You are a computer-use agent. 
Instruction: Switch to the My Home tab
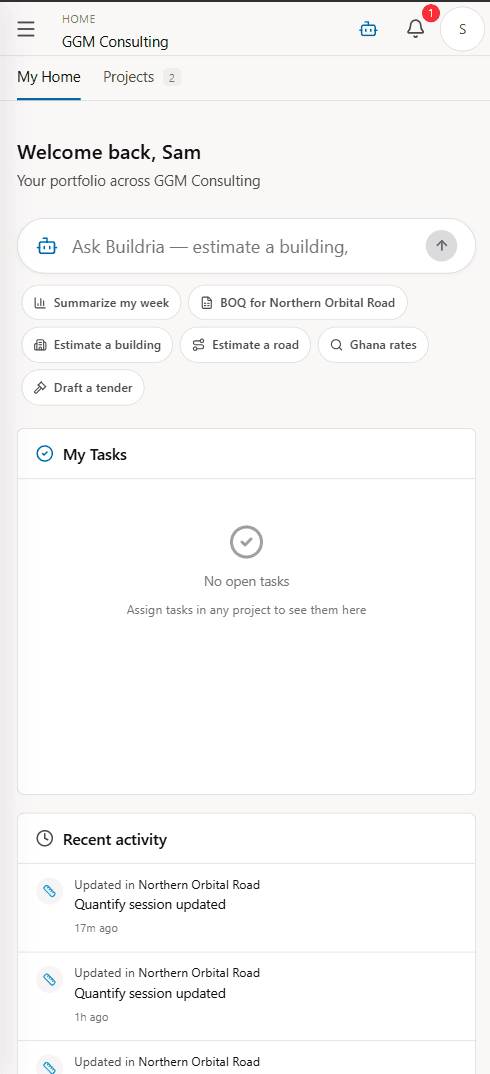pyautogui.click(x=49, y=77)
